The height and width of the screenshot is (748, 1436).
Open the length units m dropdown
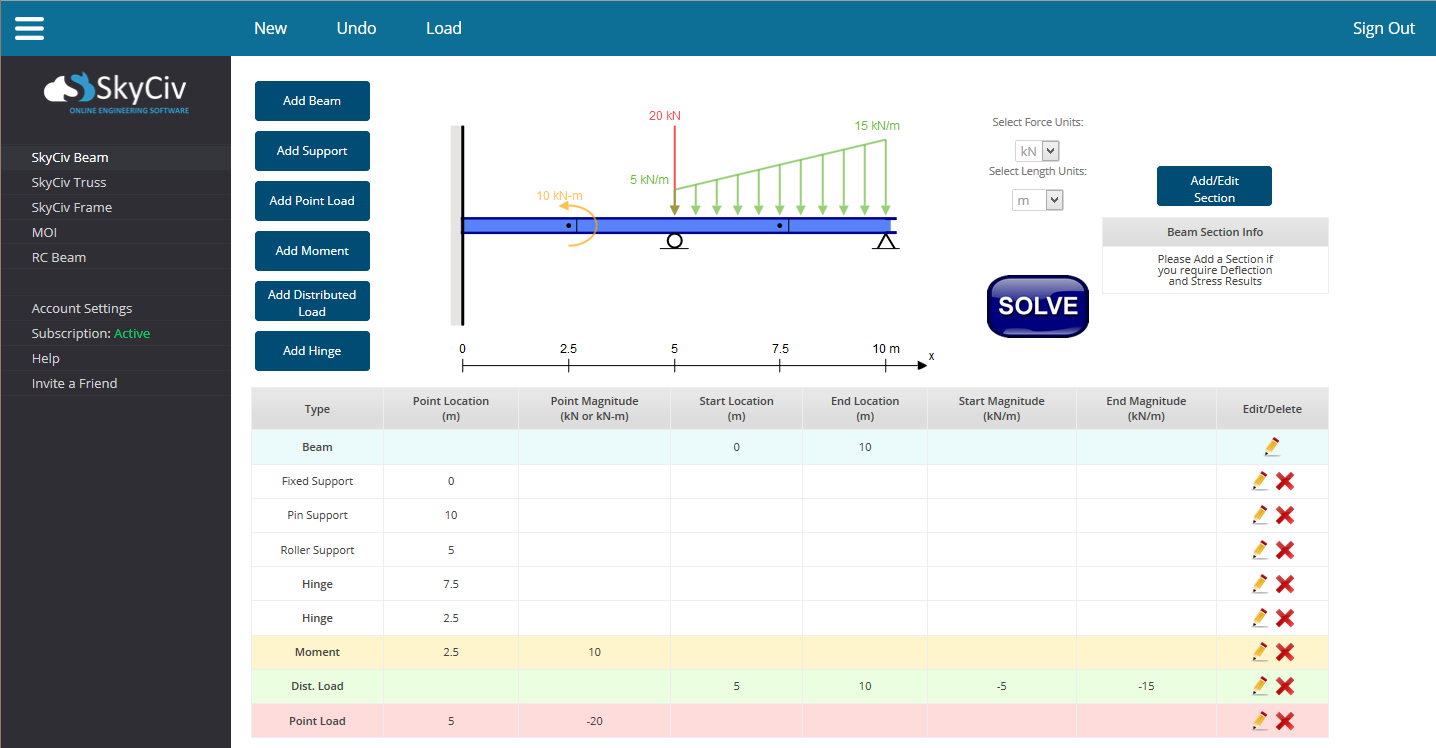1037,199
